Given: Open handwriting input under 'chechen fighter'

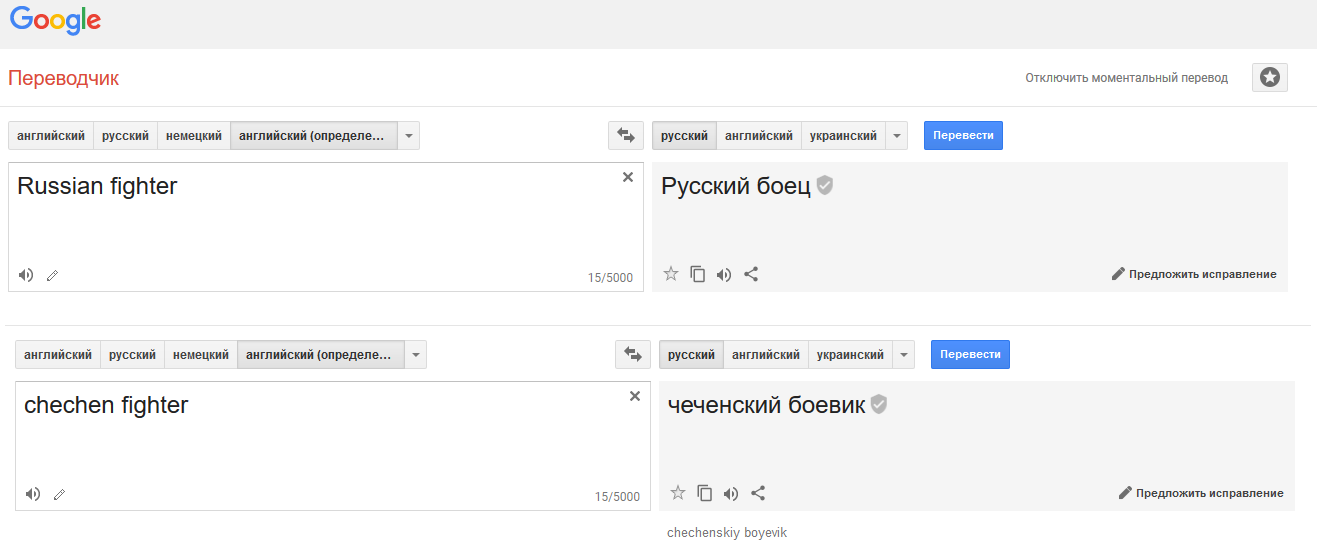Looking at the screenshot, I should (x=59, y=494).
